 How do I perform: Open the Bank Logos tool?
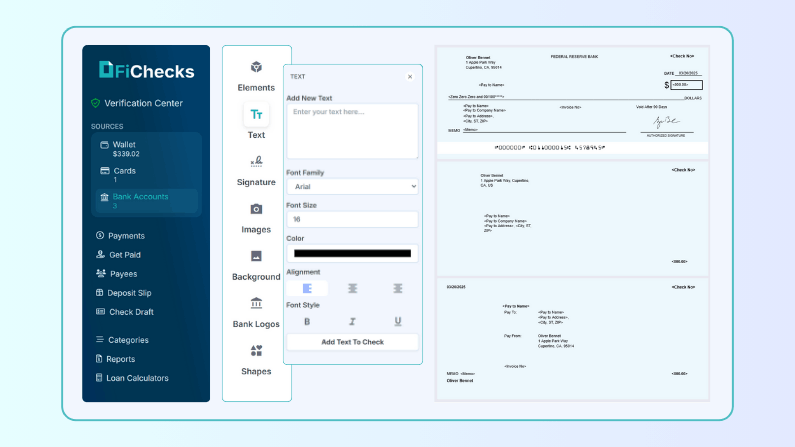tap(256, 312)
